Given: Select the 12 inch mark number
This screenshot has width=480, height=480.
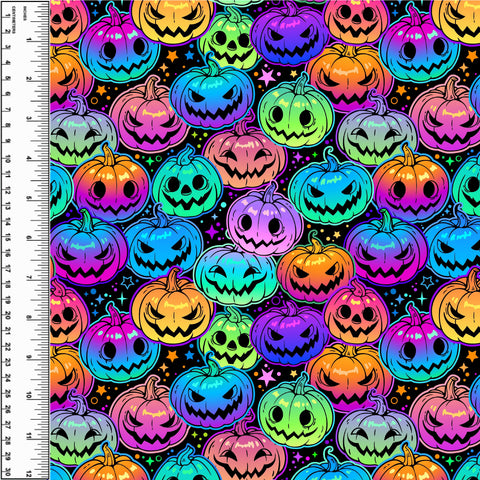Looking at the screenshot, I should [29, 474].
